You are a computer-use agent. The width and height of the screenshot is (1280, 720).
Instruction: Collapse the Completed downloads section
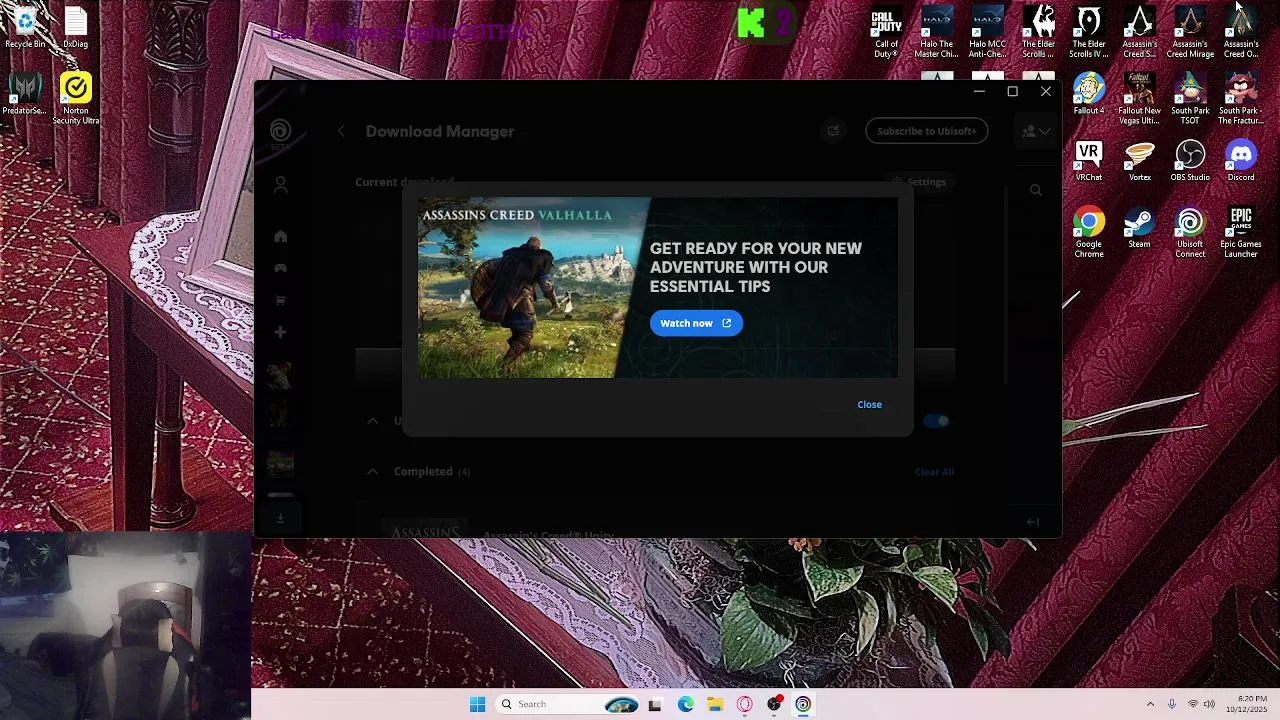372,471
